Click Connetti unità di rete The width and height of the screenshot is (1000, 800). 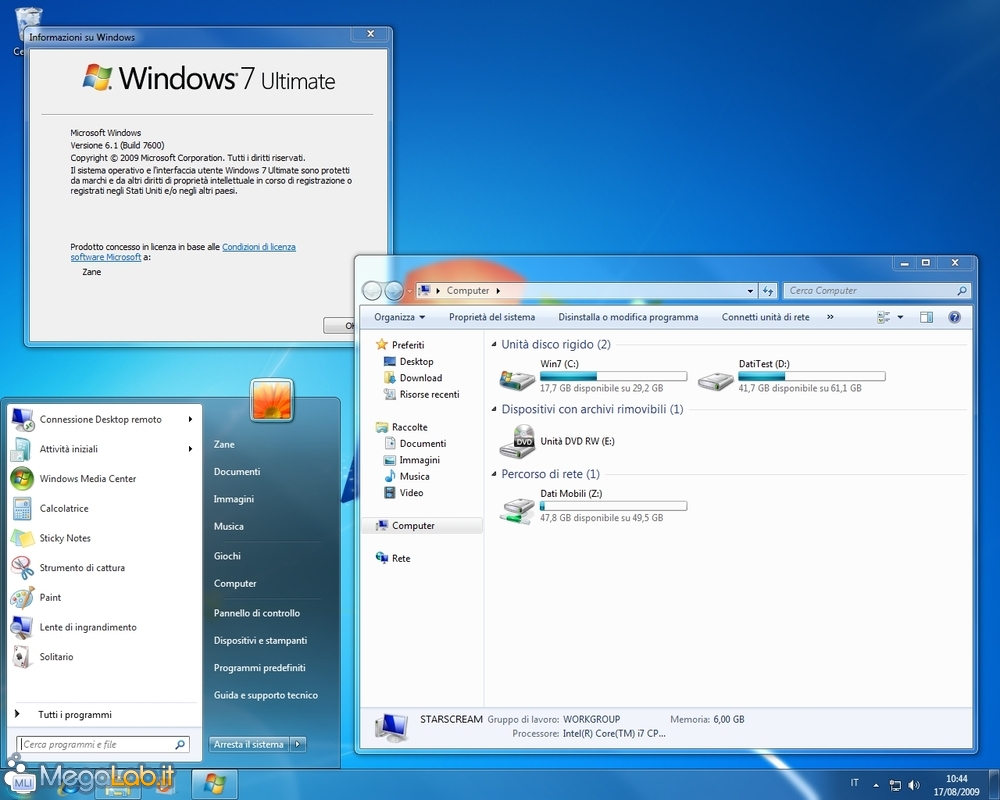coord(765,317)
